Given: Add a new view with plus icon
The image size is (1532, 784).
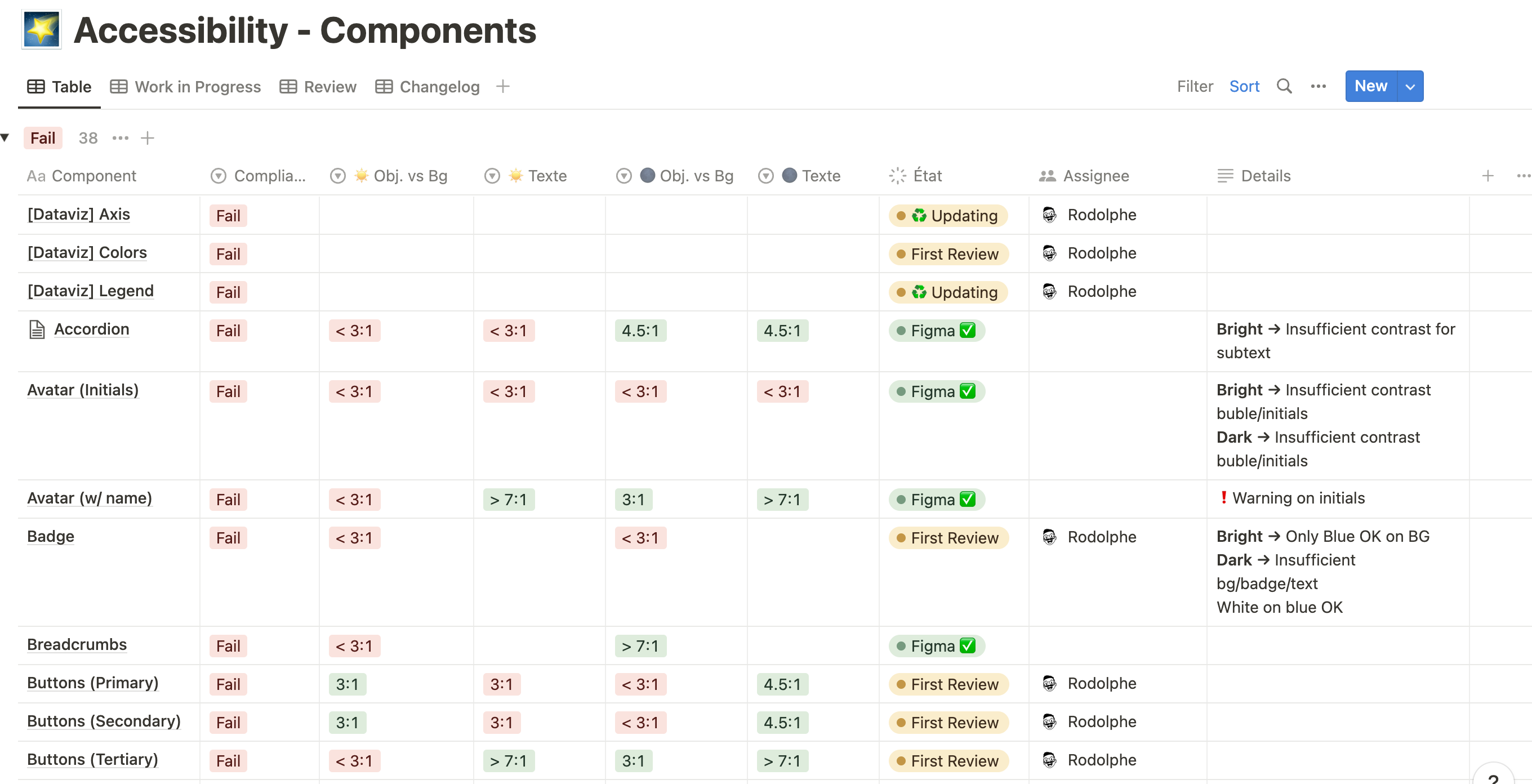Looking at the screenshot, I should [x=502, y=86].
